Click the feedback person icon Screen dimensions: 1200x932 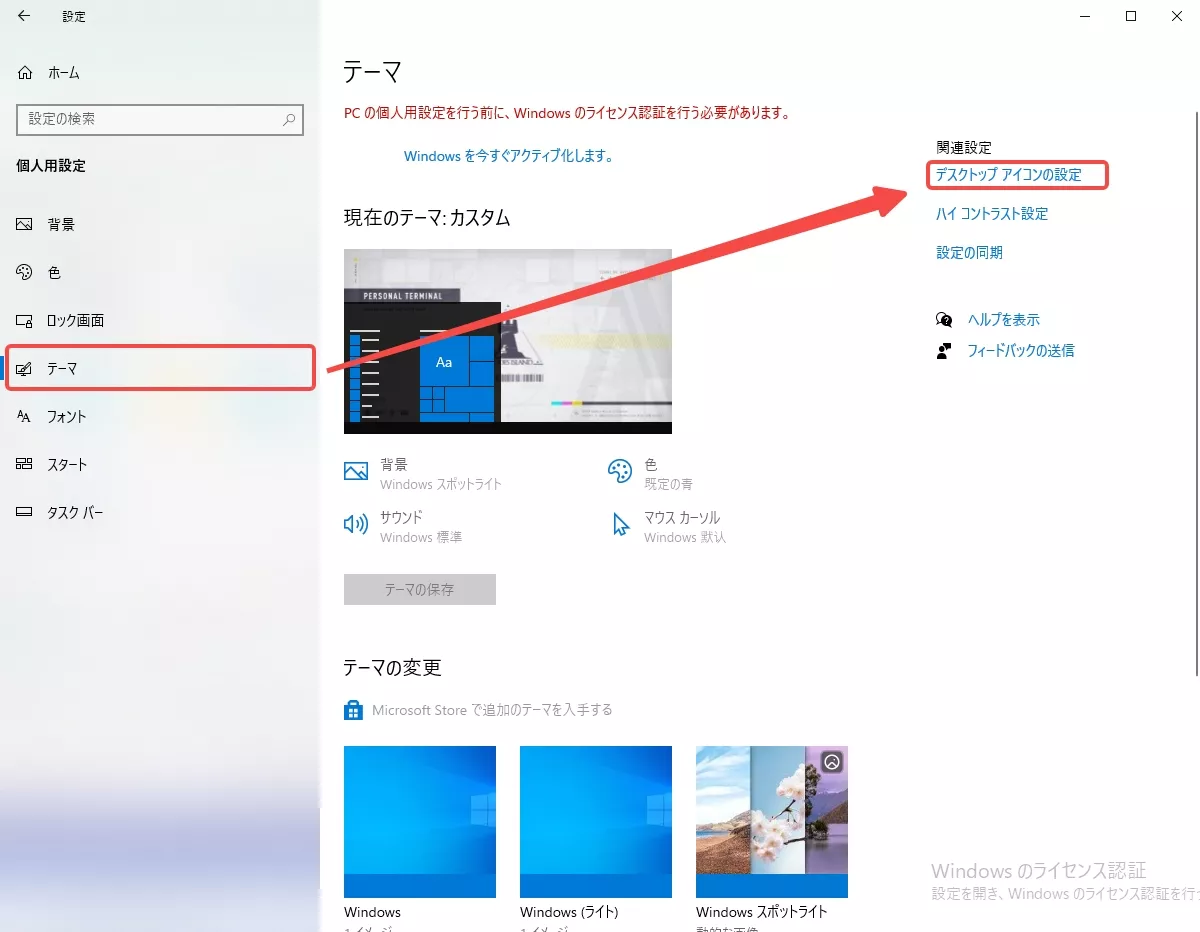tap(944, 351)
